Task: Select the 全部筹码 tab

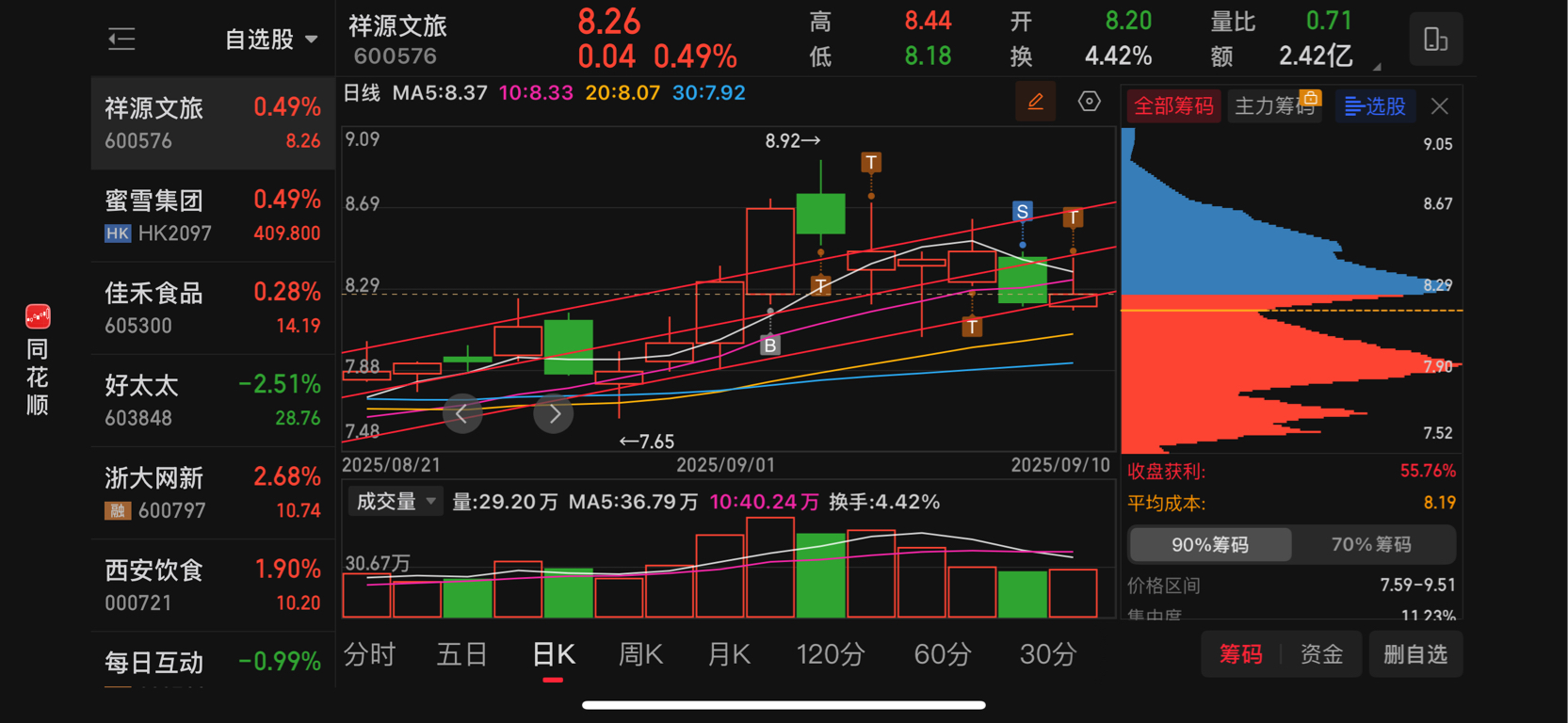Action: pyautogui.click(x=1173, y=105)
